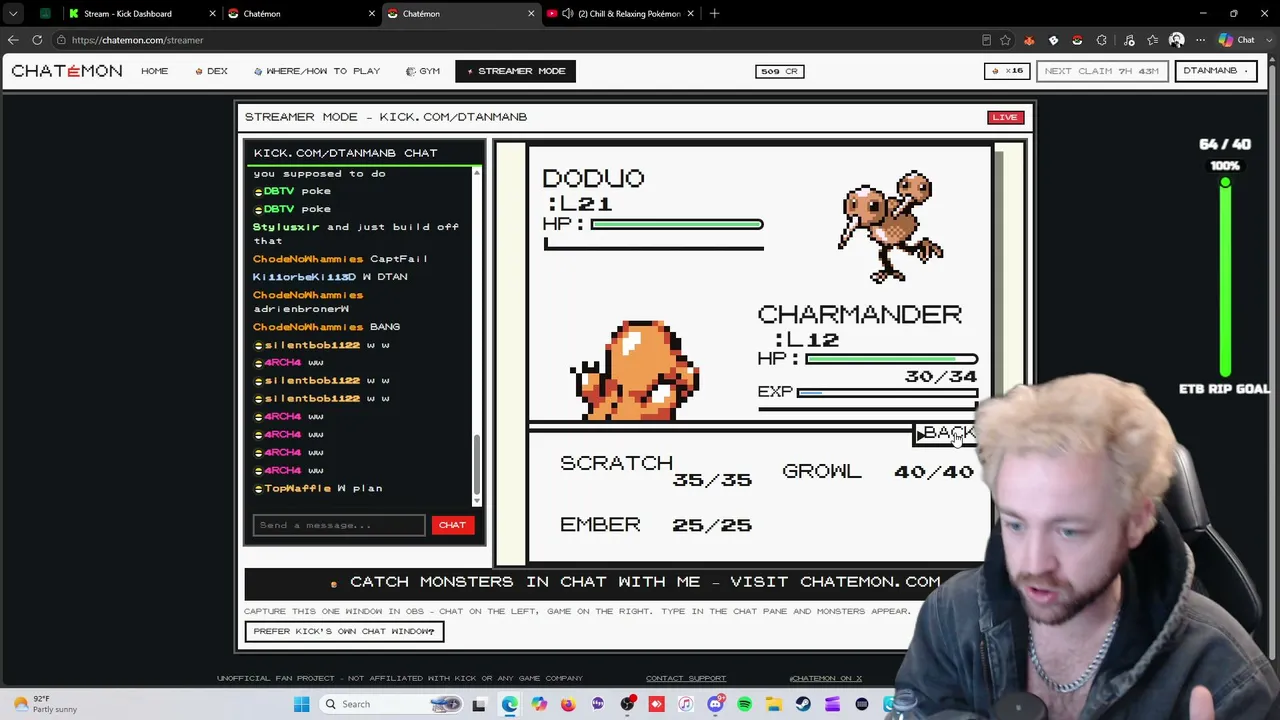Click BACK in the battle menu

click(x=945, y=433)
